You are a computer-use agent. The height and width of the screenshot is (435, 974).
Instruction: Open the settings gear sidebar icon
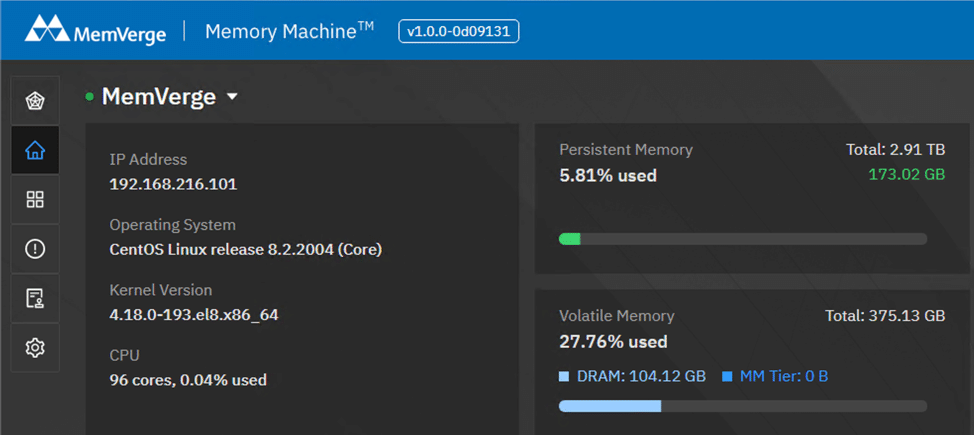tap(35, 347)
